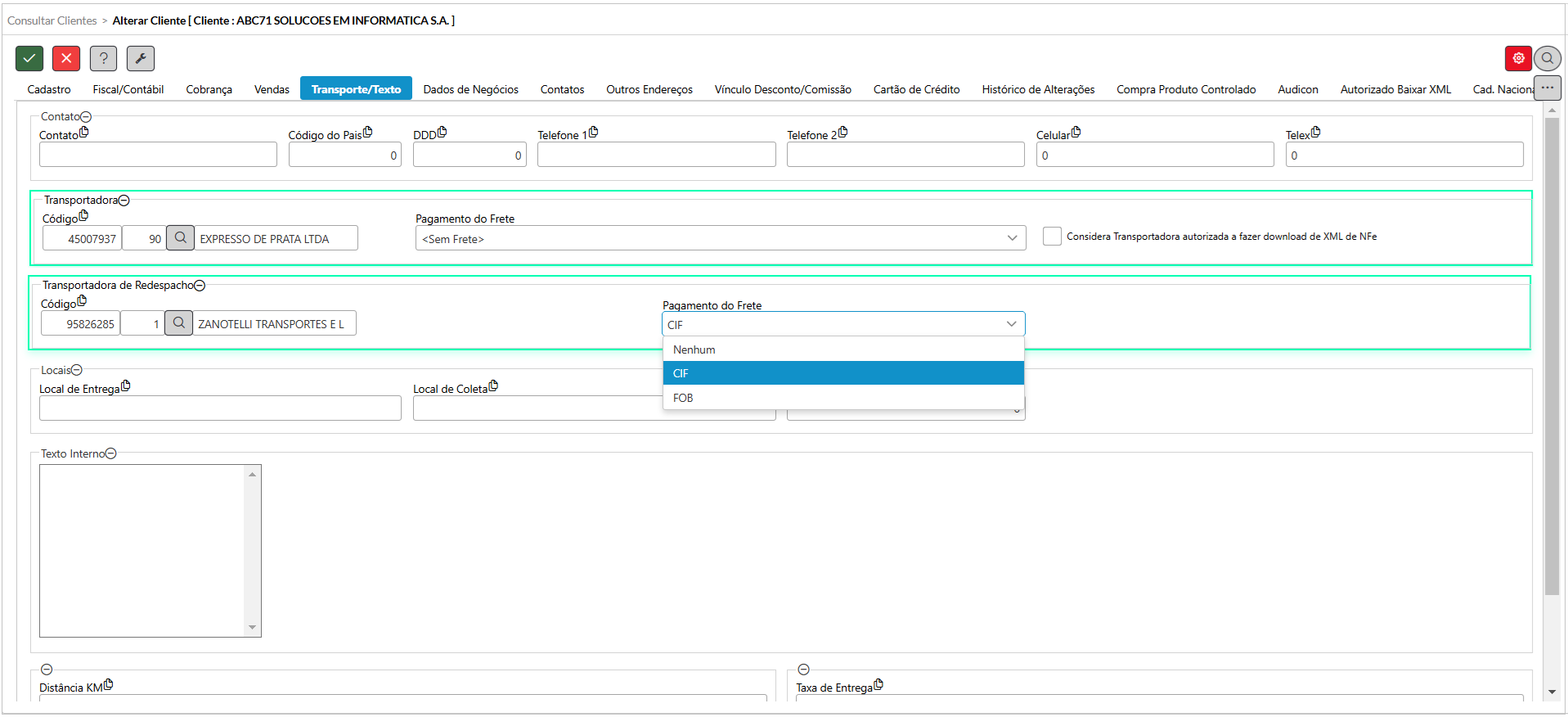Collapse the Transportadora section
This screenshot has width=1568, height=717.
[x=124, y=201]
